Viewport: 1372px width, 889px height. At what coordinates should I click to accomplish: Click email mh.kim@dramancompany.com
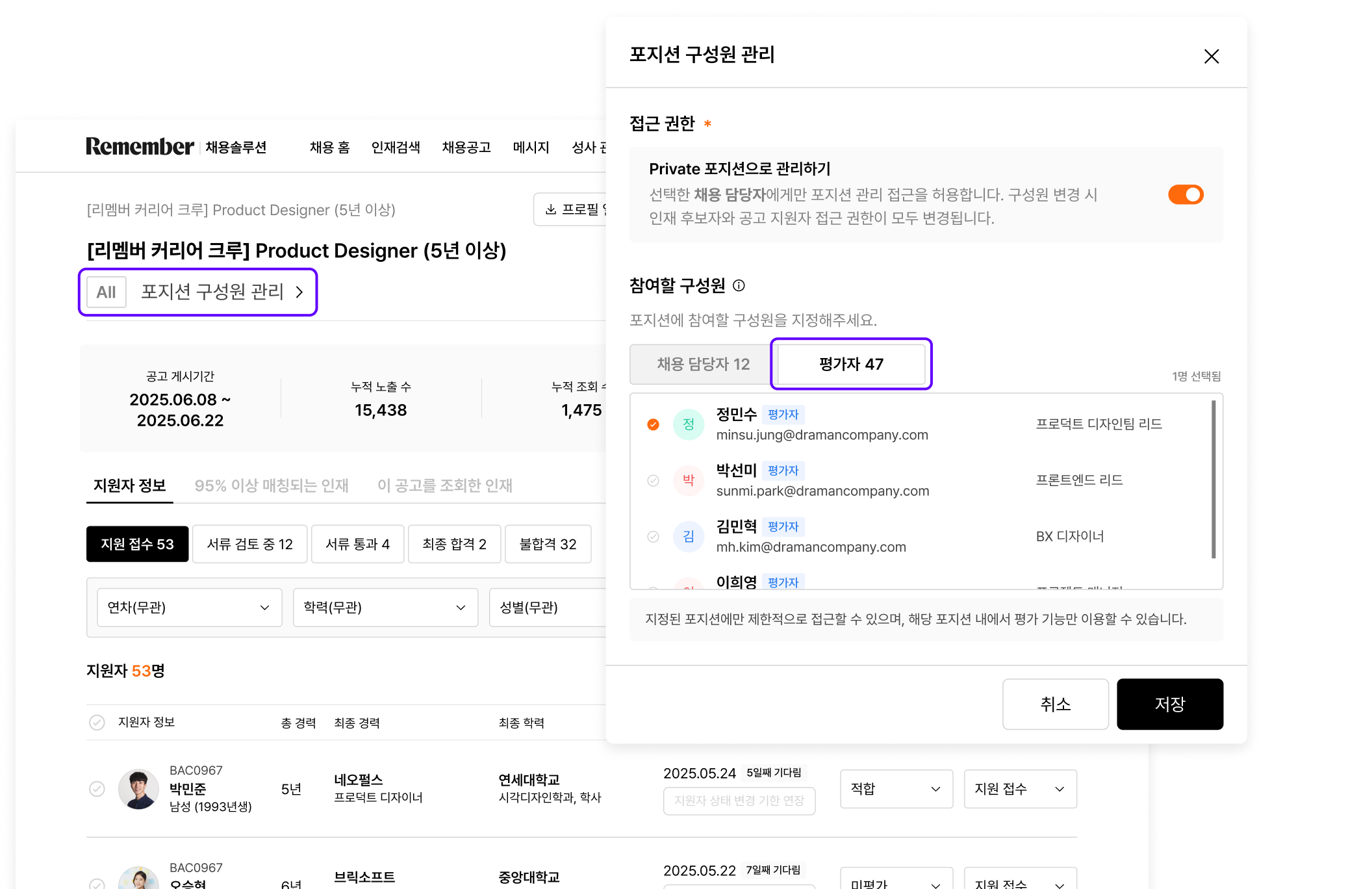tap(811, 547)
